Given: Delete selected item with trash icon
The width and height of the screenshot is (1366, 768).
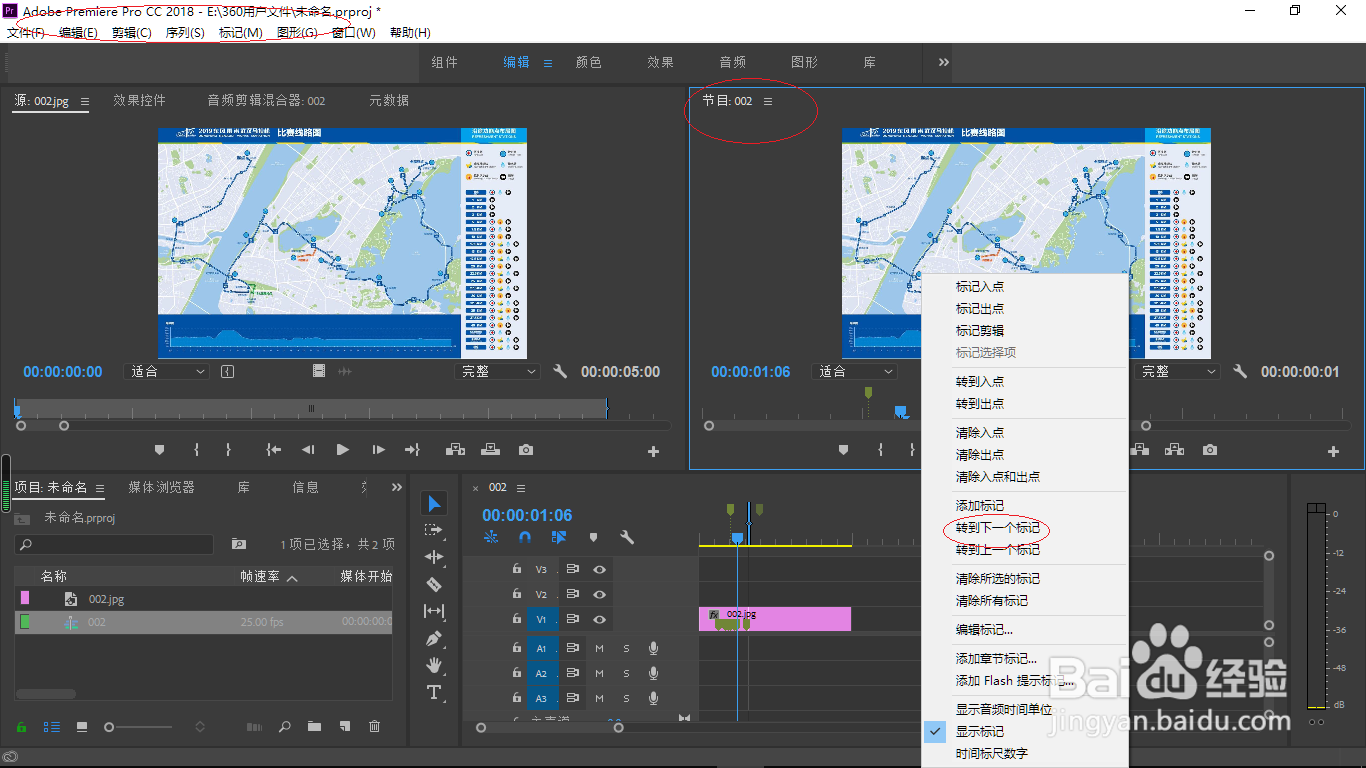Looking at the screenshot, I should 374,727.
